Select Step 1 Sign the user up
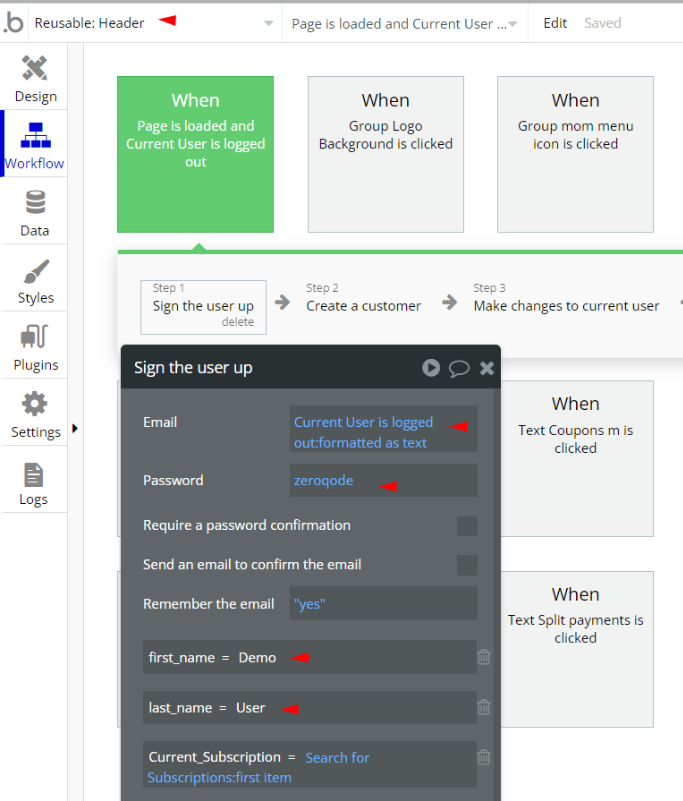The image size is (683, 801). 203,305
